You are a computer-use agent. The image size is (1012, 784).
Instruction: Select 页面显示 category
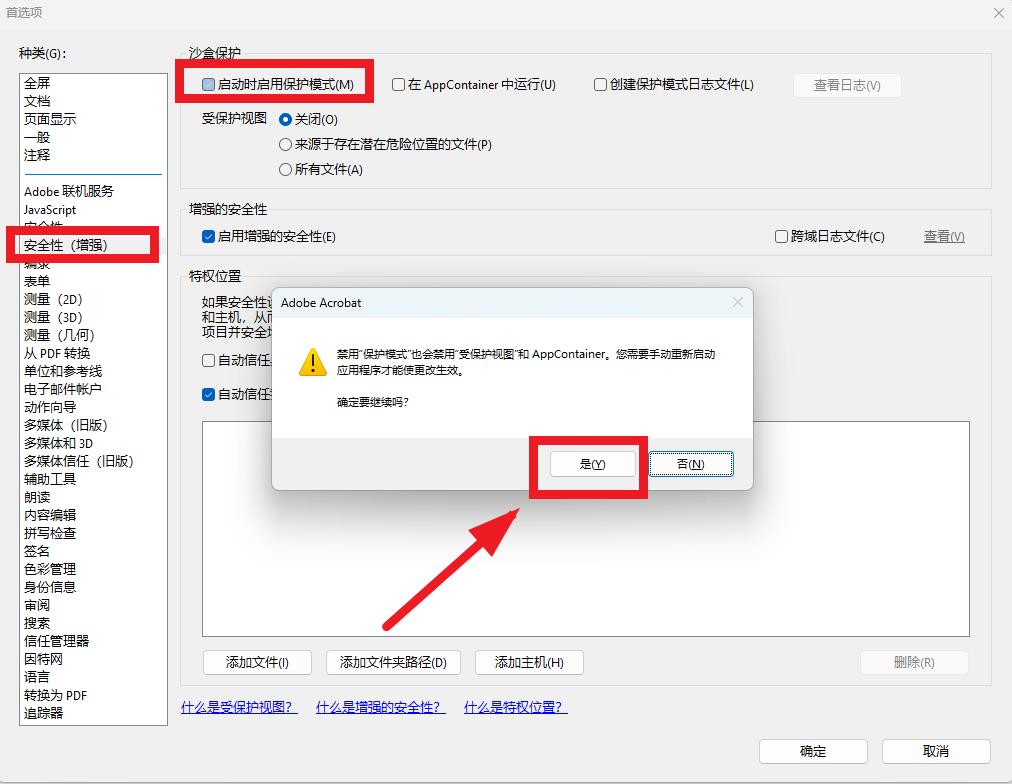tap(50, 119)
